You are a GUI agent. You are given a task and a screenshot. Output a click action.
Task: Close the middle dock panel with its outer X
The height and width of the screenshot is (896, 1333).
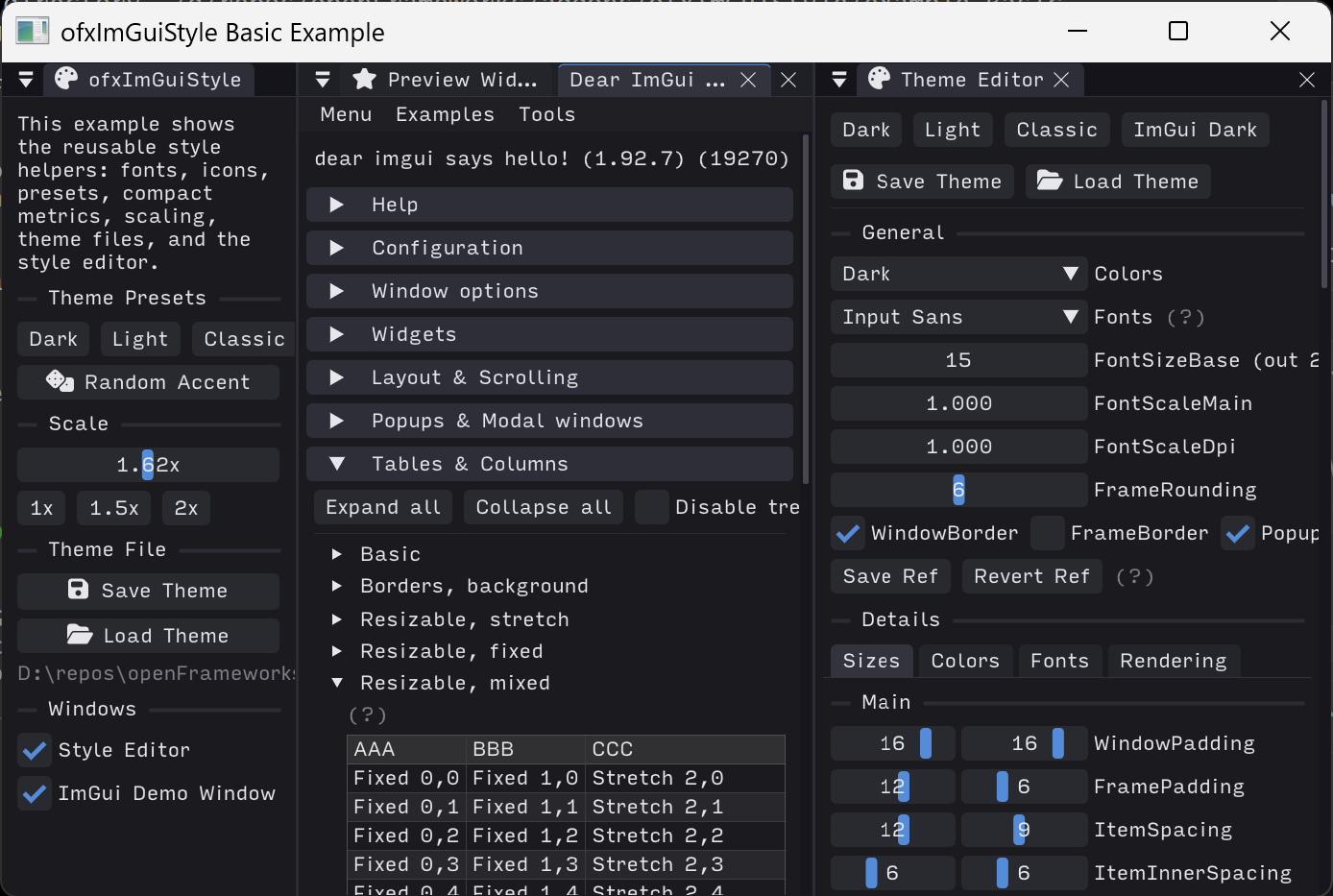click(788, 80)
